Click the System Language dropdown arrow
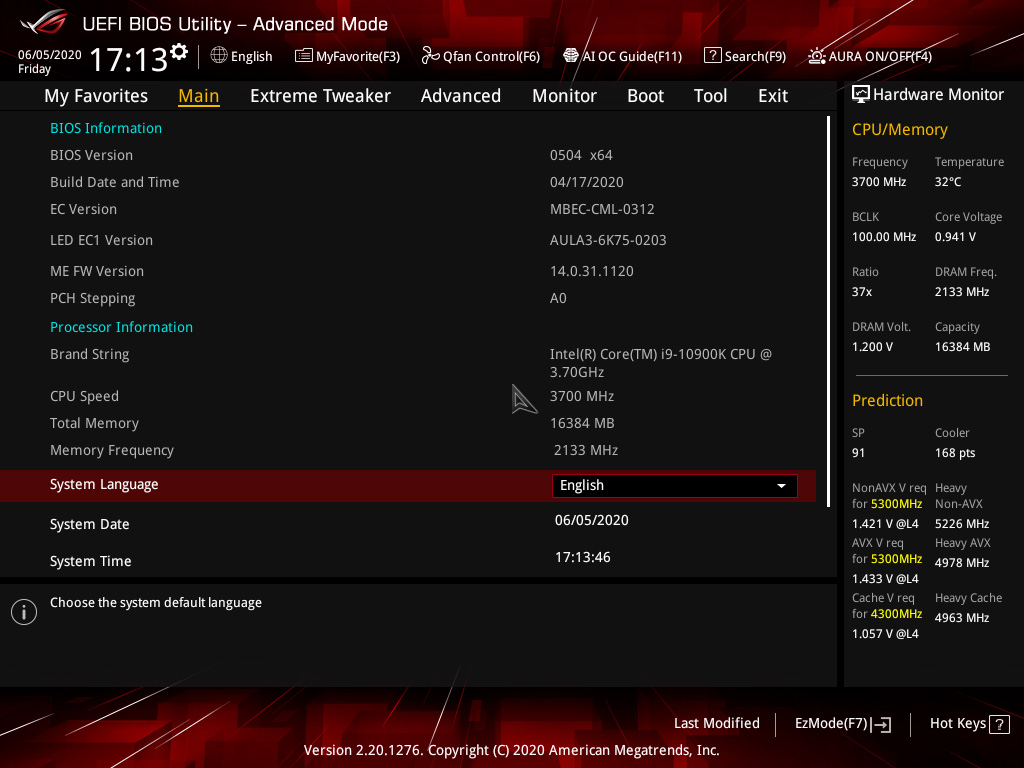This screenshot has height=768, width=1024. pos(781,486)
